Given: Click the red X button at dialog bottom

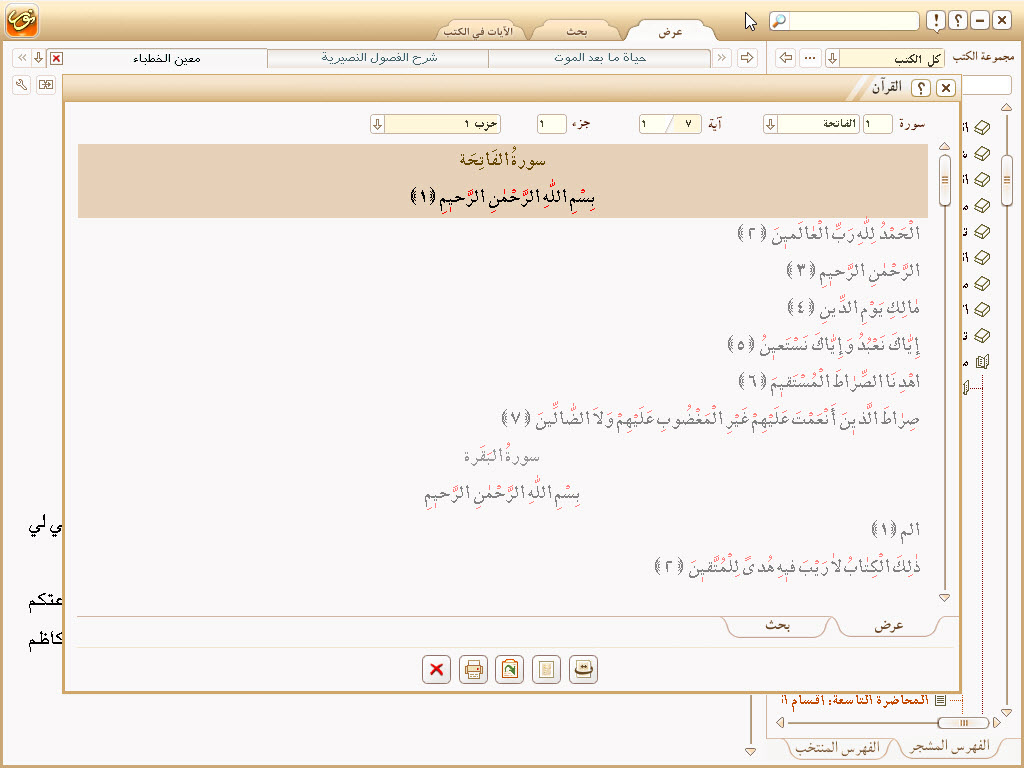Looking at the screenshot, I should tap(436, 669).
